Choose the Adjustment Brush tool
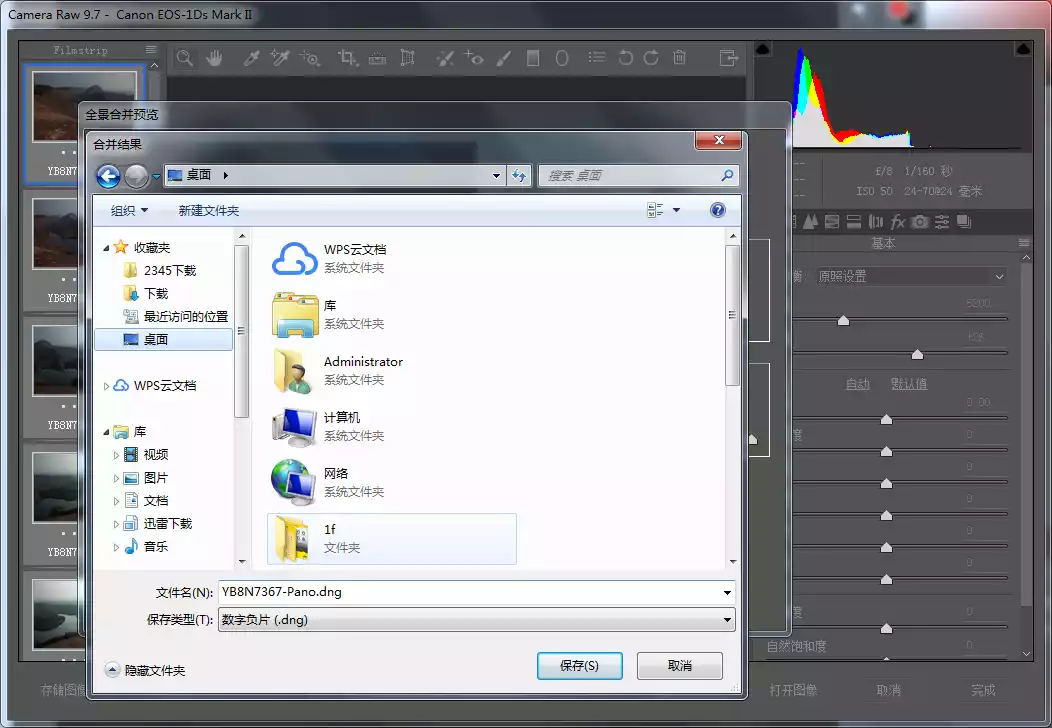Image resolution: width=1052 pixels, height=728 pixels. 504,59
